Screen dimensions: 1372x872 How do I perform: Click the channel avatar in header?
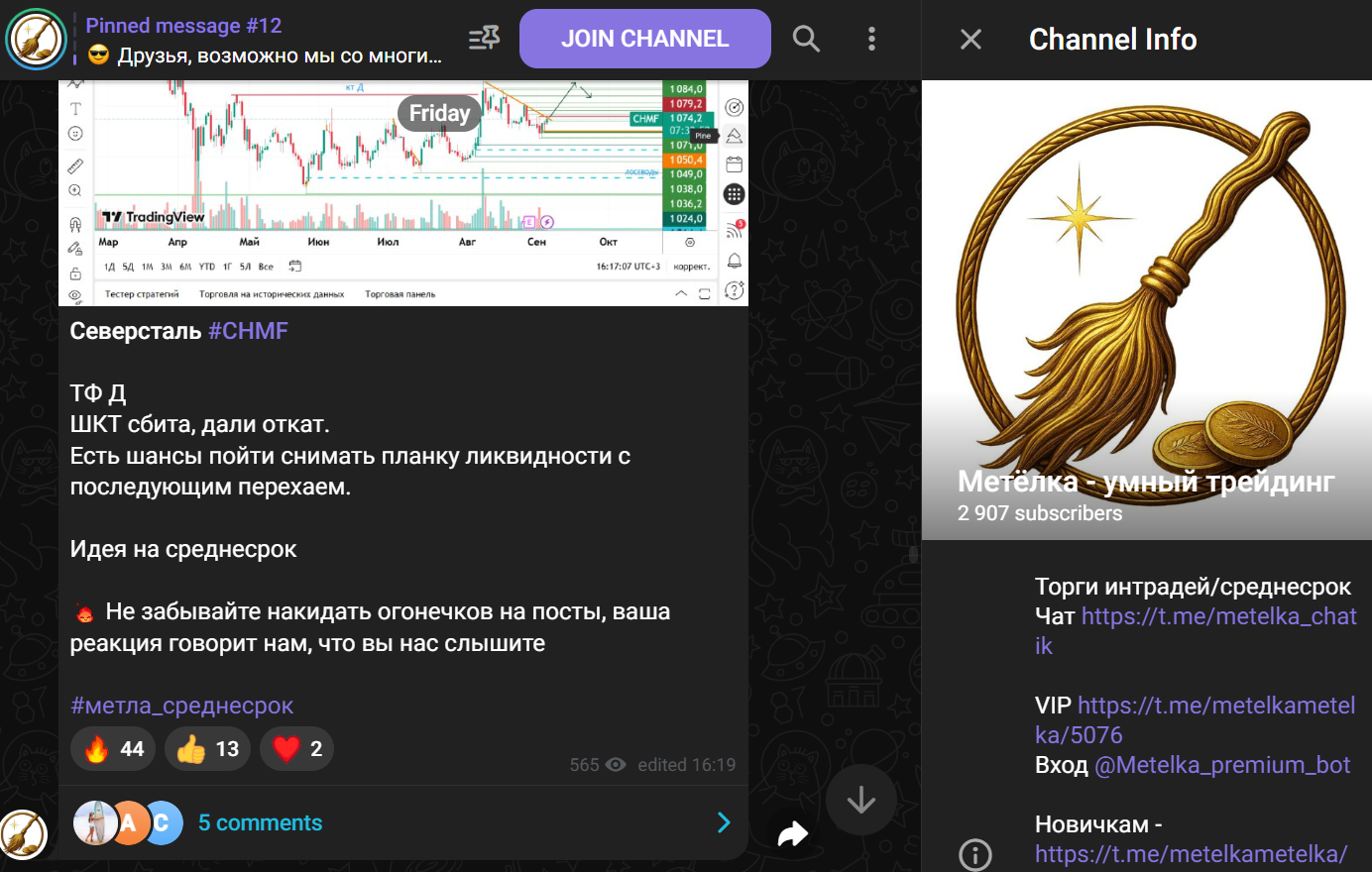point(36,40)
